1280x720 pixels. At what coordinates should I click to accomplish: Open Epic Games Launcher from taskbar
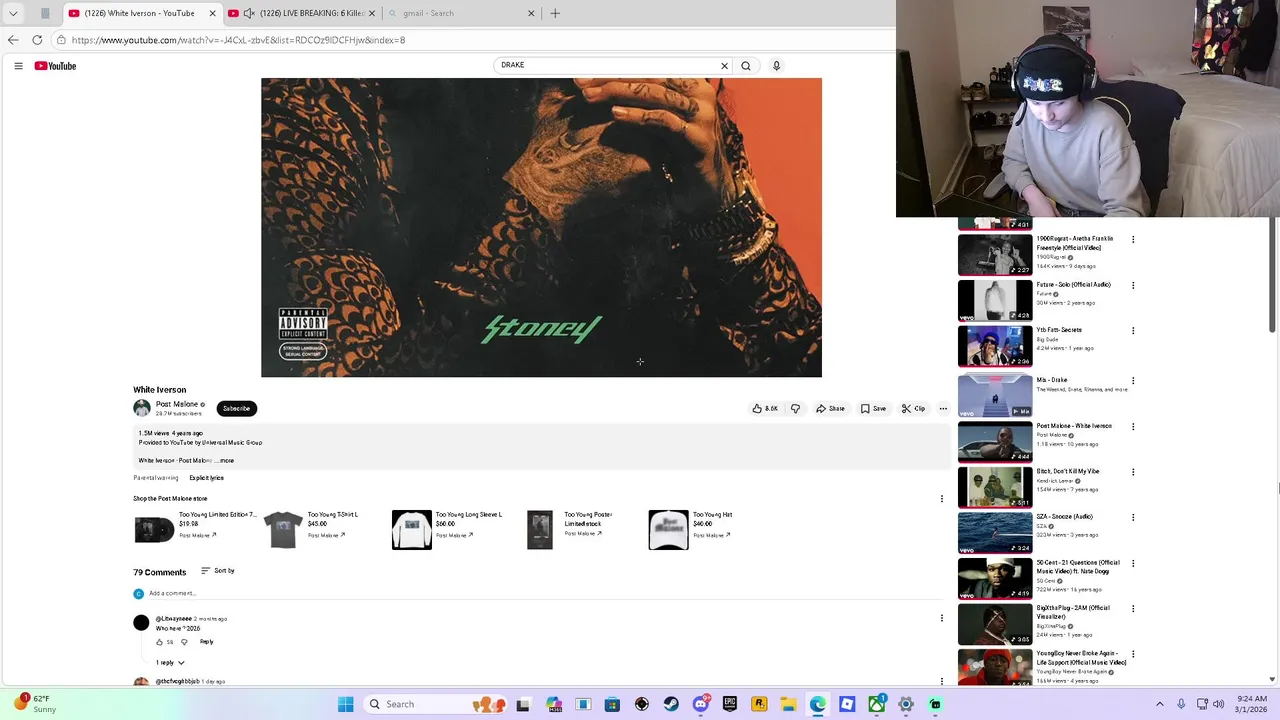coord(730,704)
